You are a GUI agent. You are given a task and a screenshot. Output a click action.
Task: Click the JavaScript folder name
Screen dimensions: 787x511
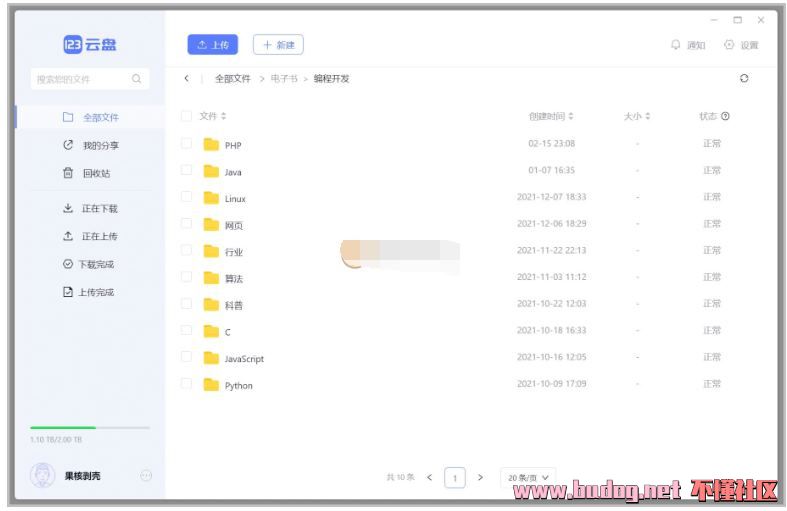pyautogui.click(x=244, y=359)
